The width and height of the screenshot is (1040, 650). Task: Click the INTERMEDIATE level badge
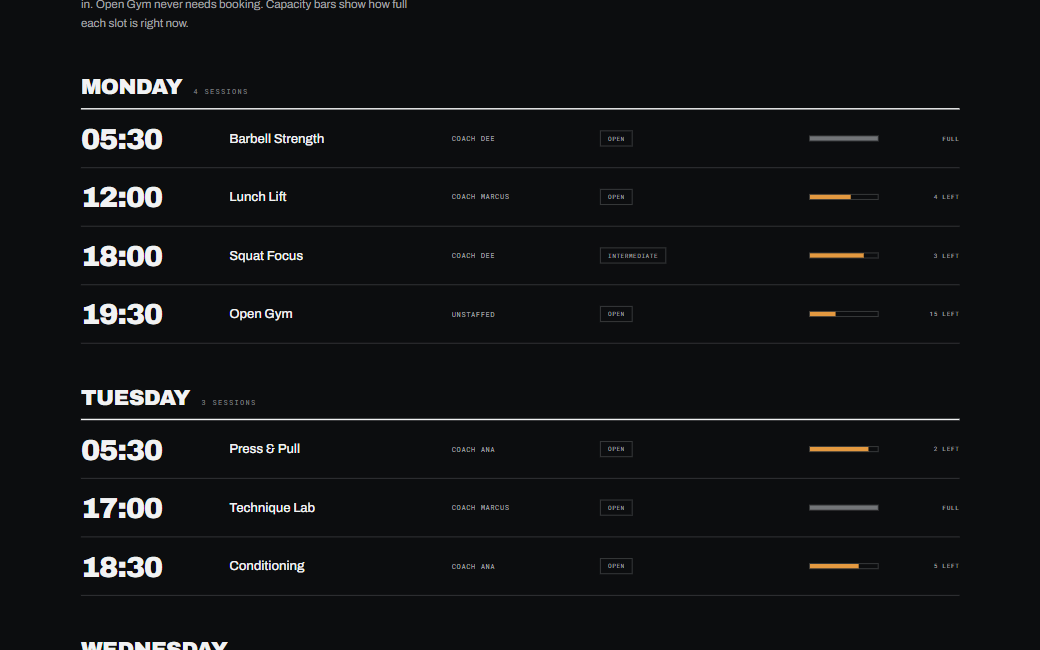coord(633,255)
